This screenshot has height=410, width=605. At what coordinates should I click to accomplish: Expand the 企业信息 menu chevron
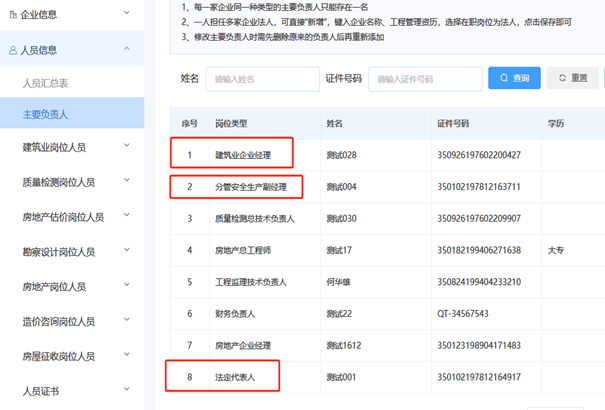[126, 14]
